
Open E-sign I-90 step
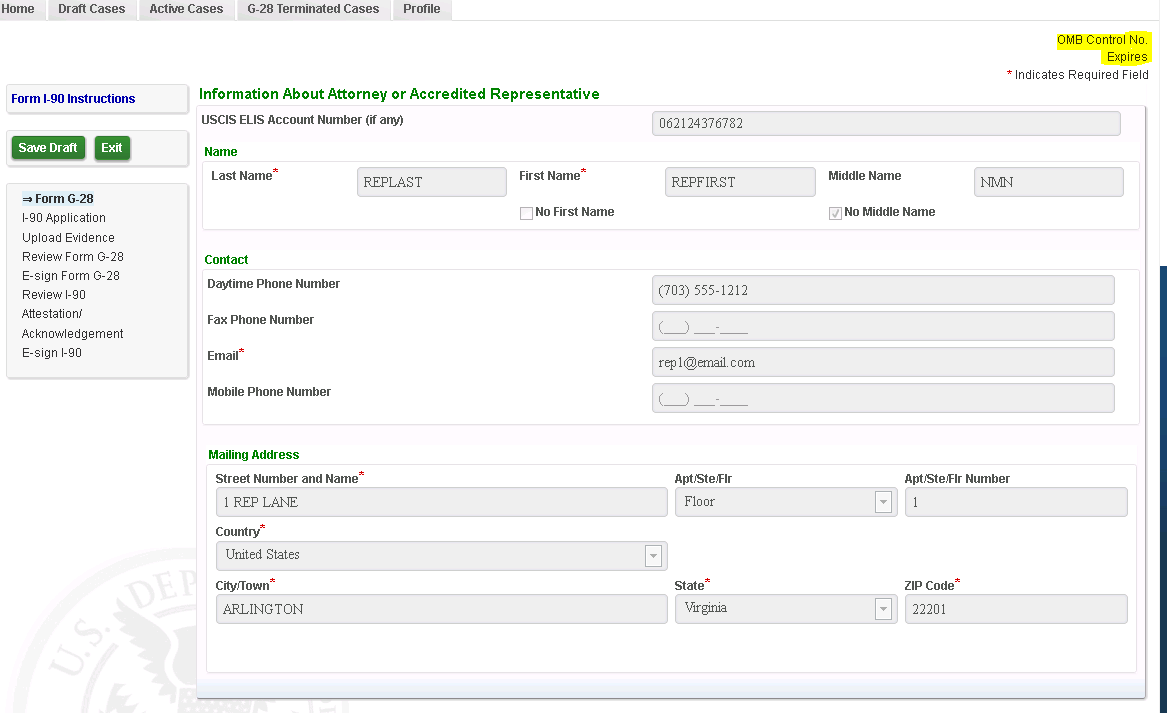[52, 353]
